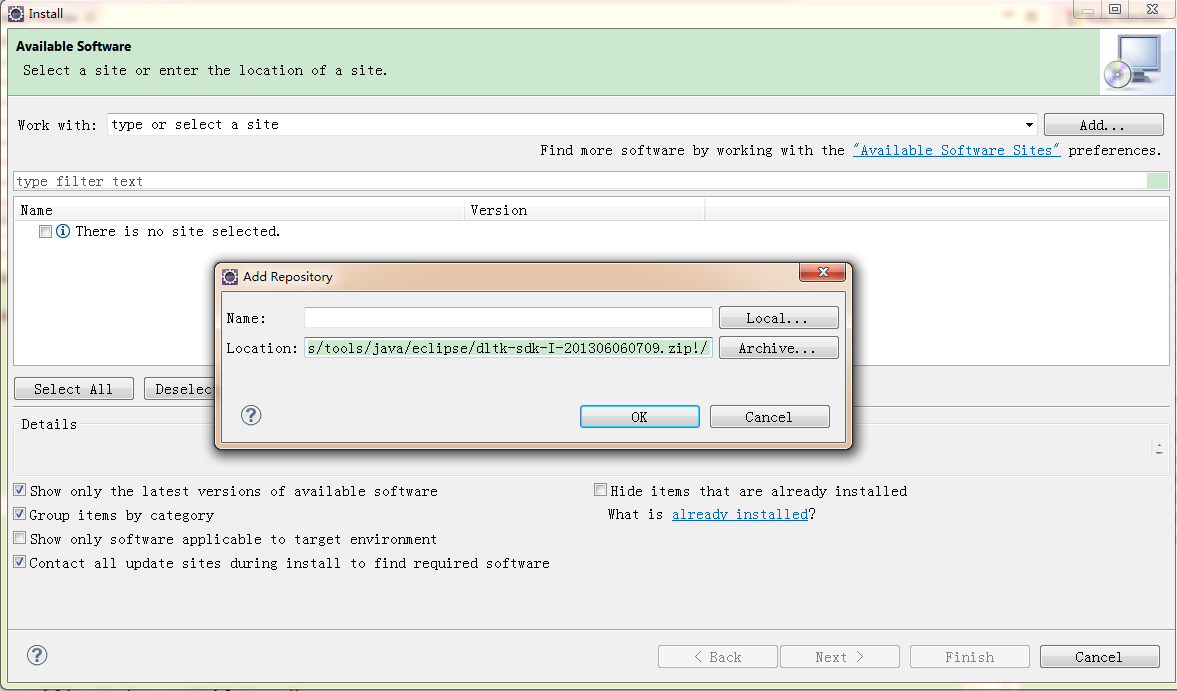Cancel the Add Repository dialog
1177x691 pixels.
point(769,416)
